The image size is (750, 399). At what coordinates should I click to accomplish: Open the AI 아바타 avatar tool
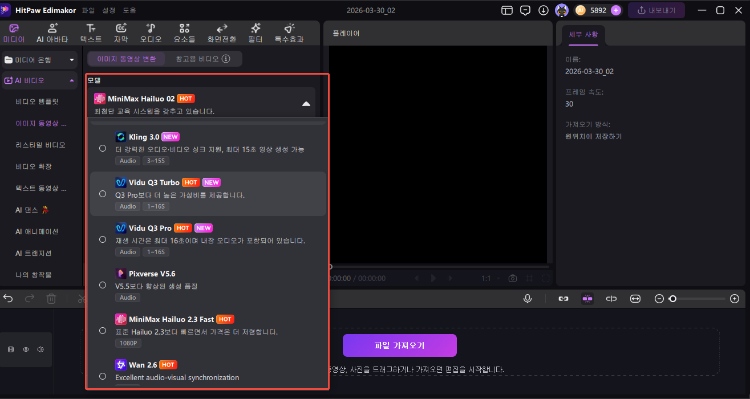click(x=52, y=33)
